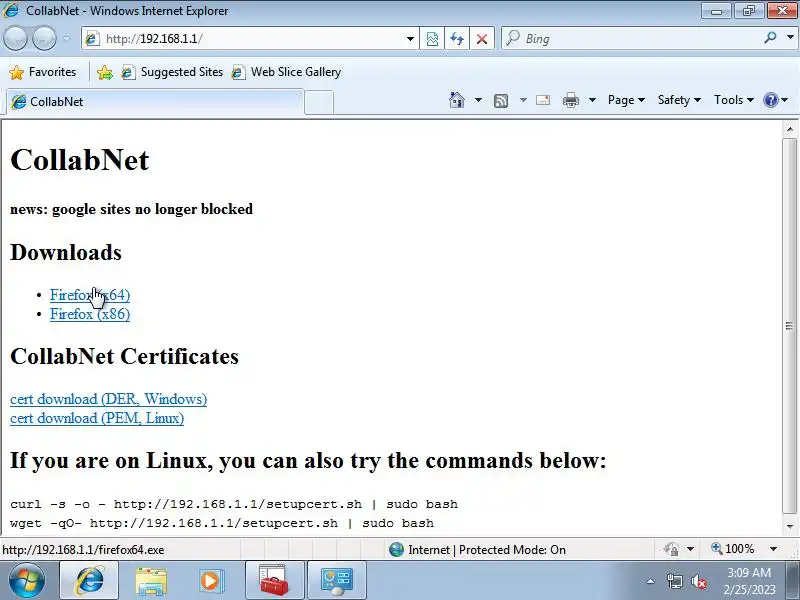800x600 pixels.
Task: Open the recent pages dropdown arrow
Action: [x=67, y=38]
